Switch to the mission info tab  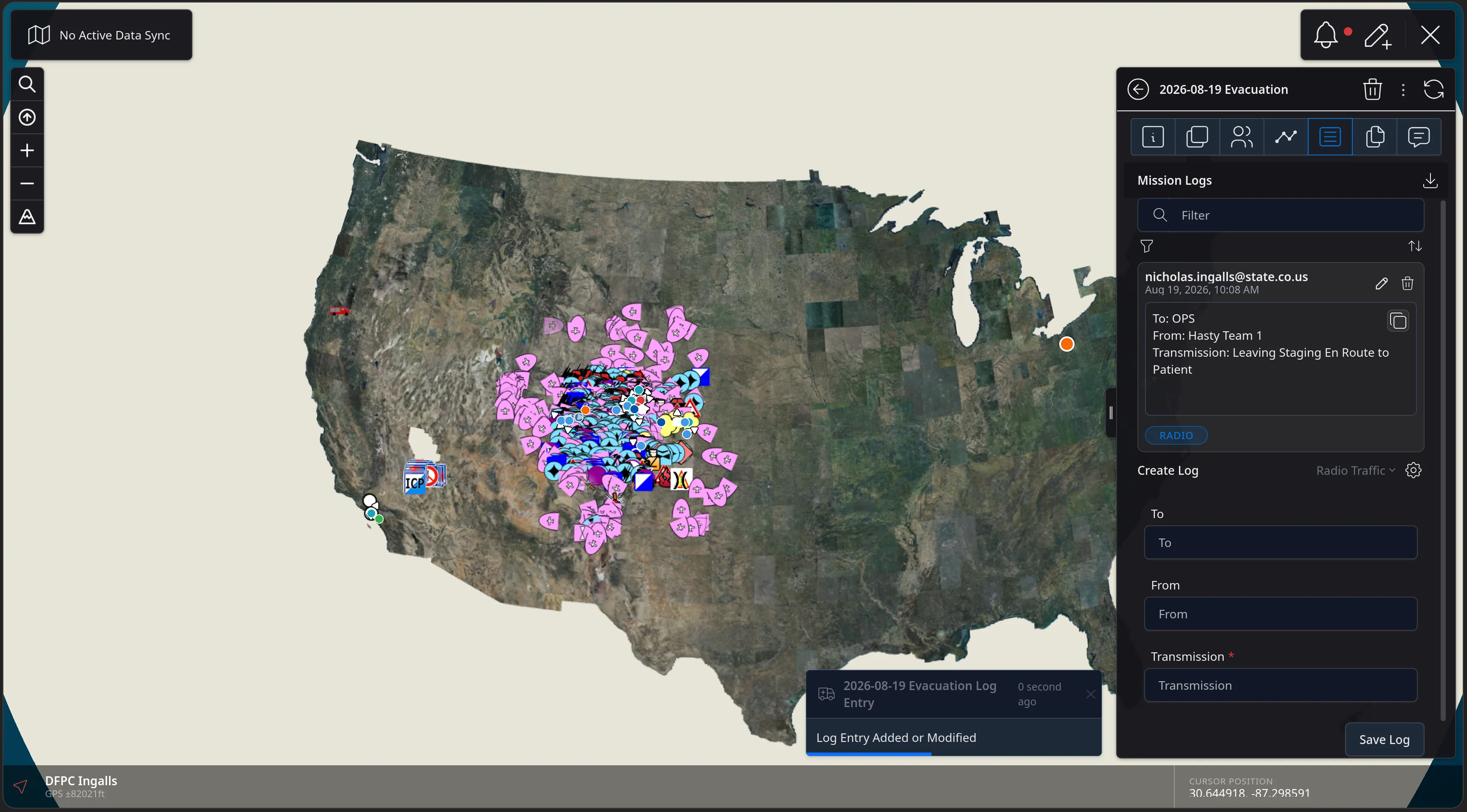tap(1153, 137)
